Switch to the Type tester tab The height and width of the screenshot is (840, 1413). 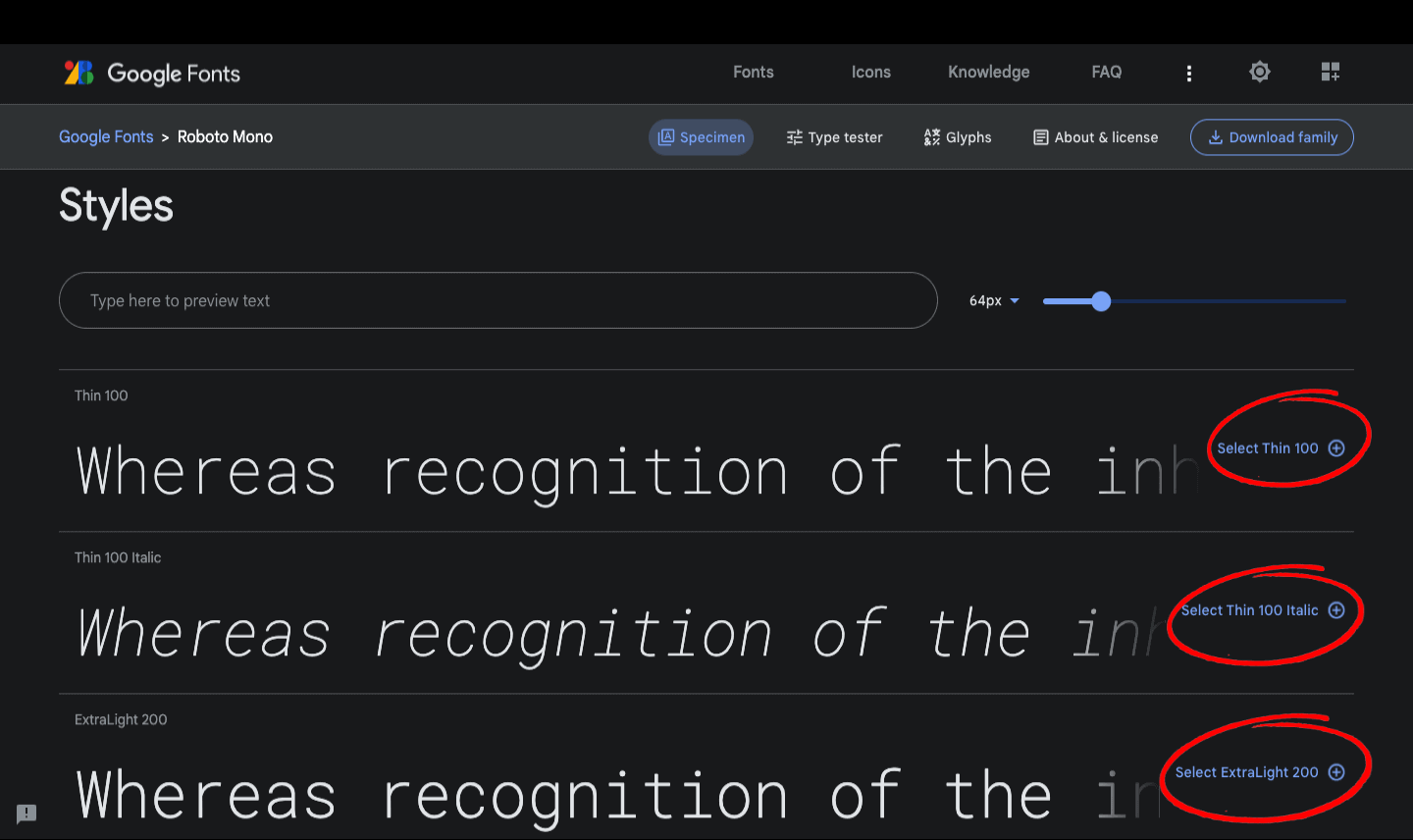(x=834, y=137)
